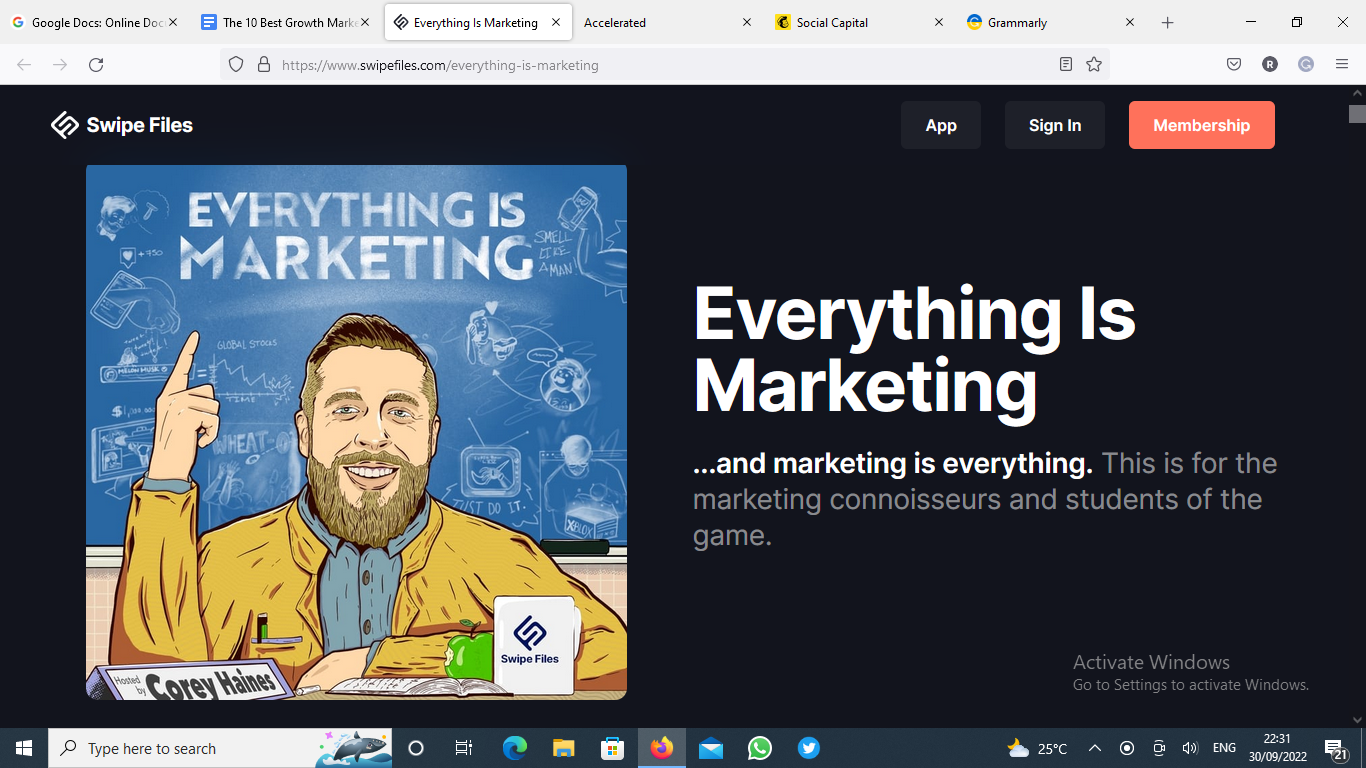Image resolution: width=1366 pixels, height=768 pixels.
Task: Click the ENG language indicator
Action: click(x=1224, y=748)
